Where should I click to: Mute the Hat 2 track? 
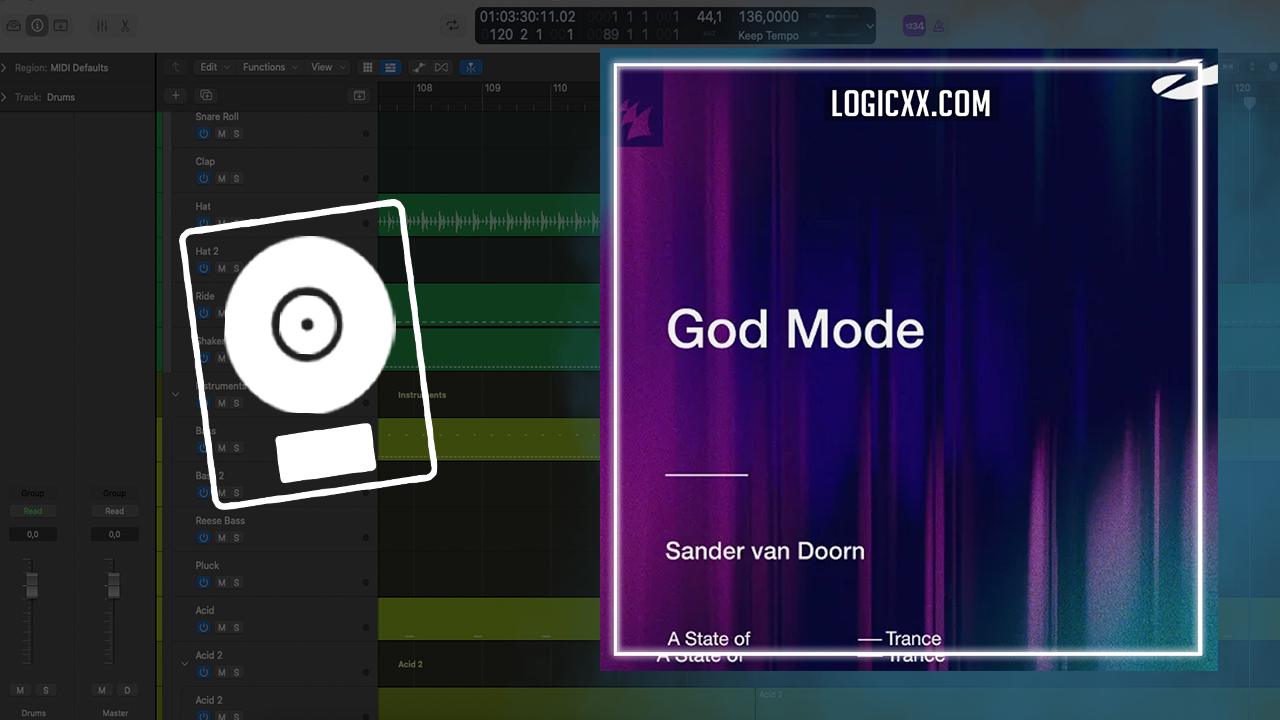pyautogui.click(x=222, y=268)
